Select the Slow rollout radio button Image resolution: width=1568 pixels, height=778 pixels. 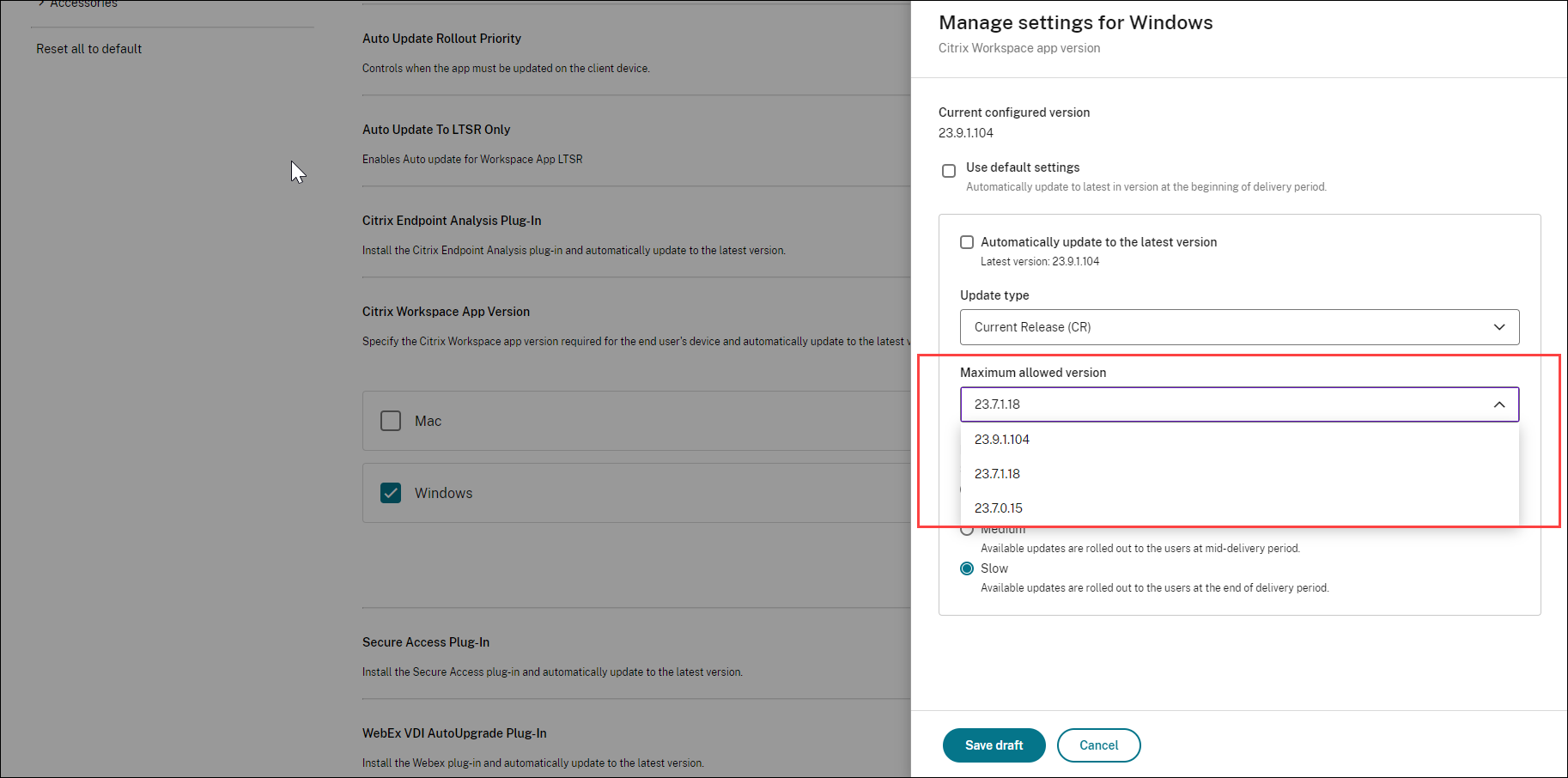(967, 568)
